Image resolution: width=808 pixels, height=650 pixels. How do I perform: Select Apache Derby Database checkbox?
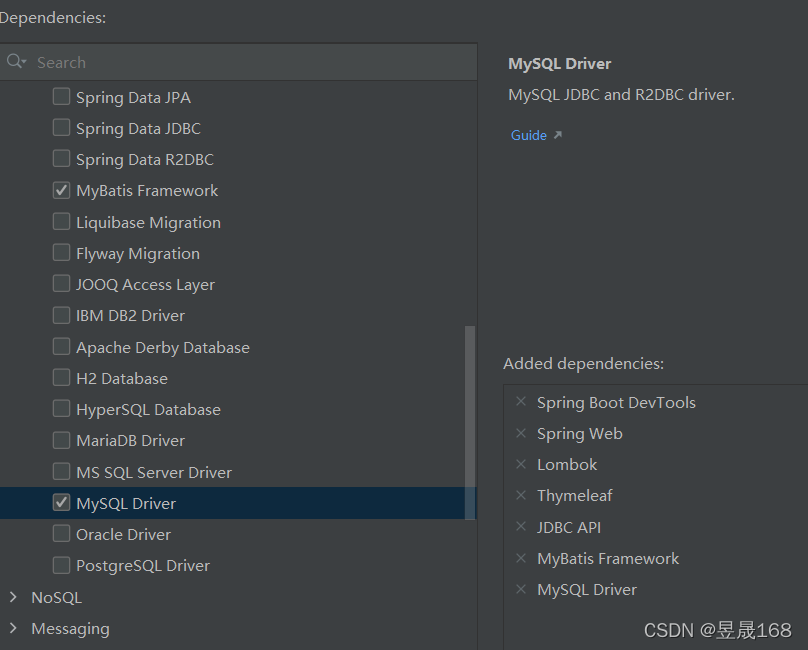pos(61,346)
